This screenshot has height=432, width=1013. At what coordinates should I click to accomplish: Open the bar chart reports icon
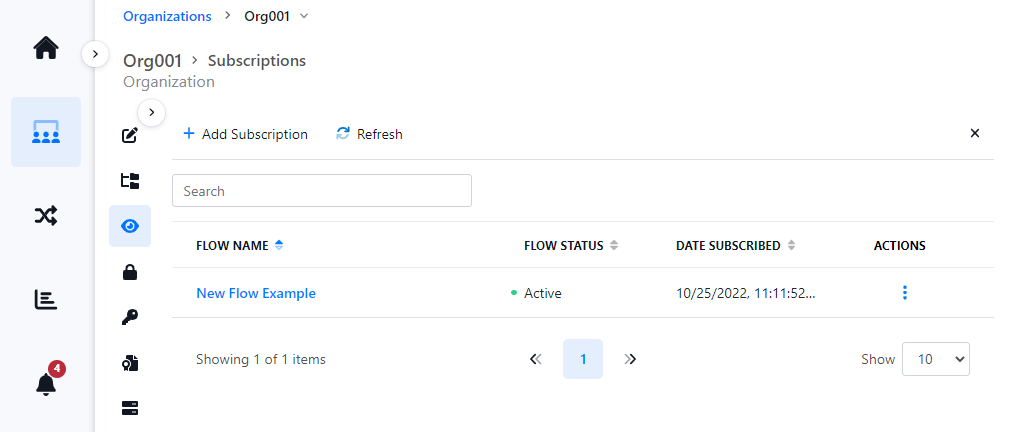point(46,299)
